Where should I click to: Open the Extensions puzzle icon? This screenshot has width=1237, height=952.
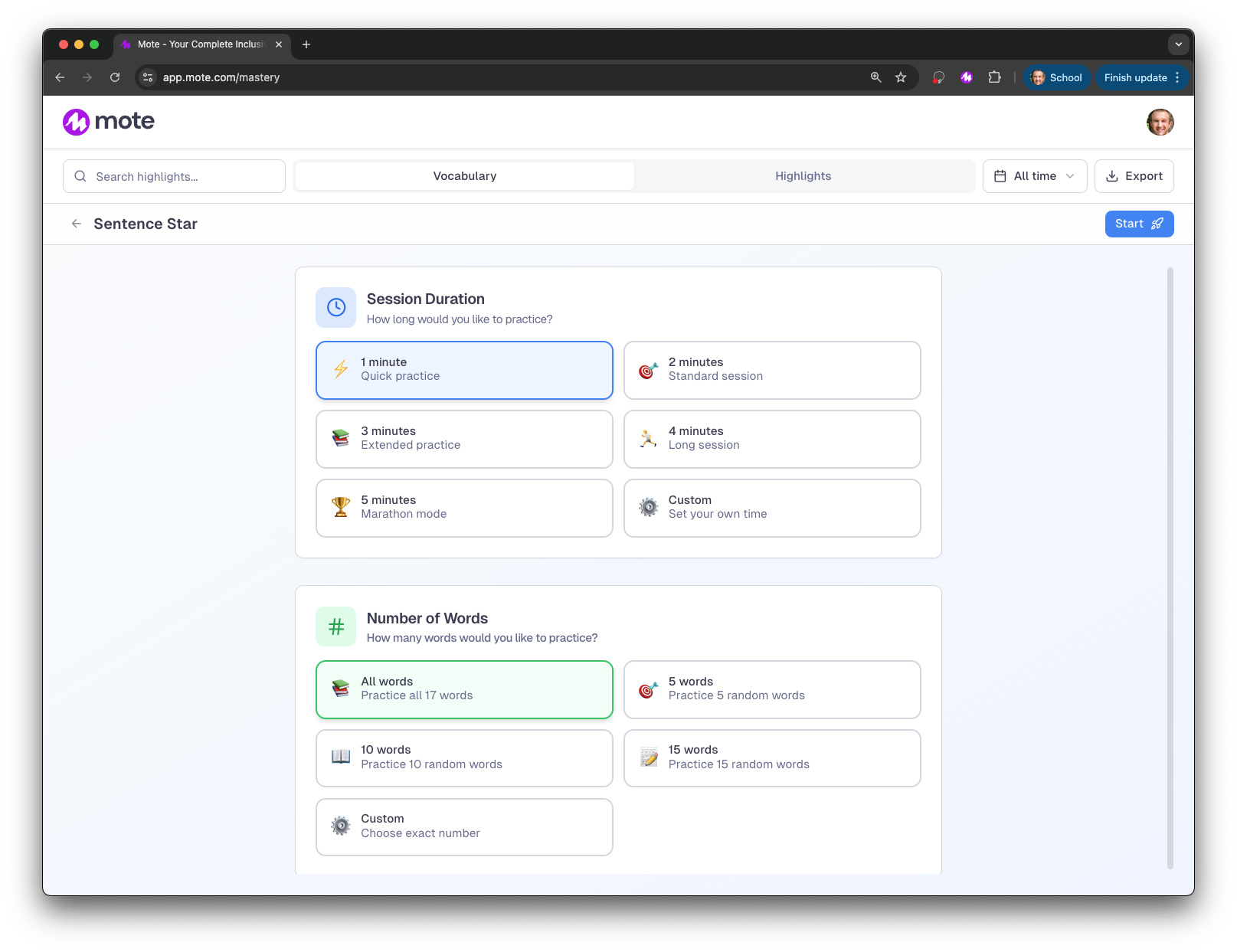pyautogui.click(x=994, y=77)
